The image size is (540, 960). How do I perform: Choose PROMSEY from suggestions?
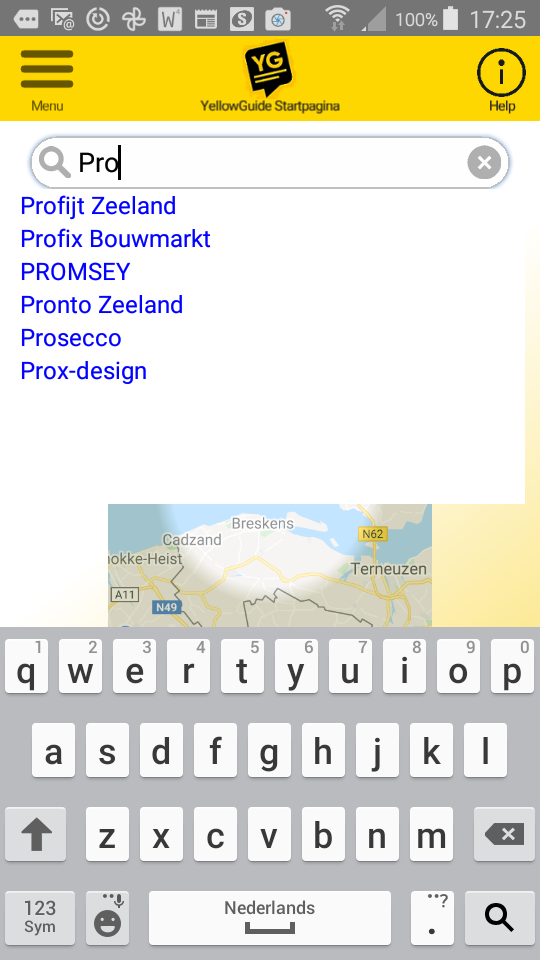tap(75, 272)
